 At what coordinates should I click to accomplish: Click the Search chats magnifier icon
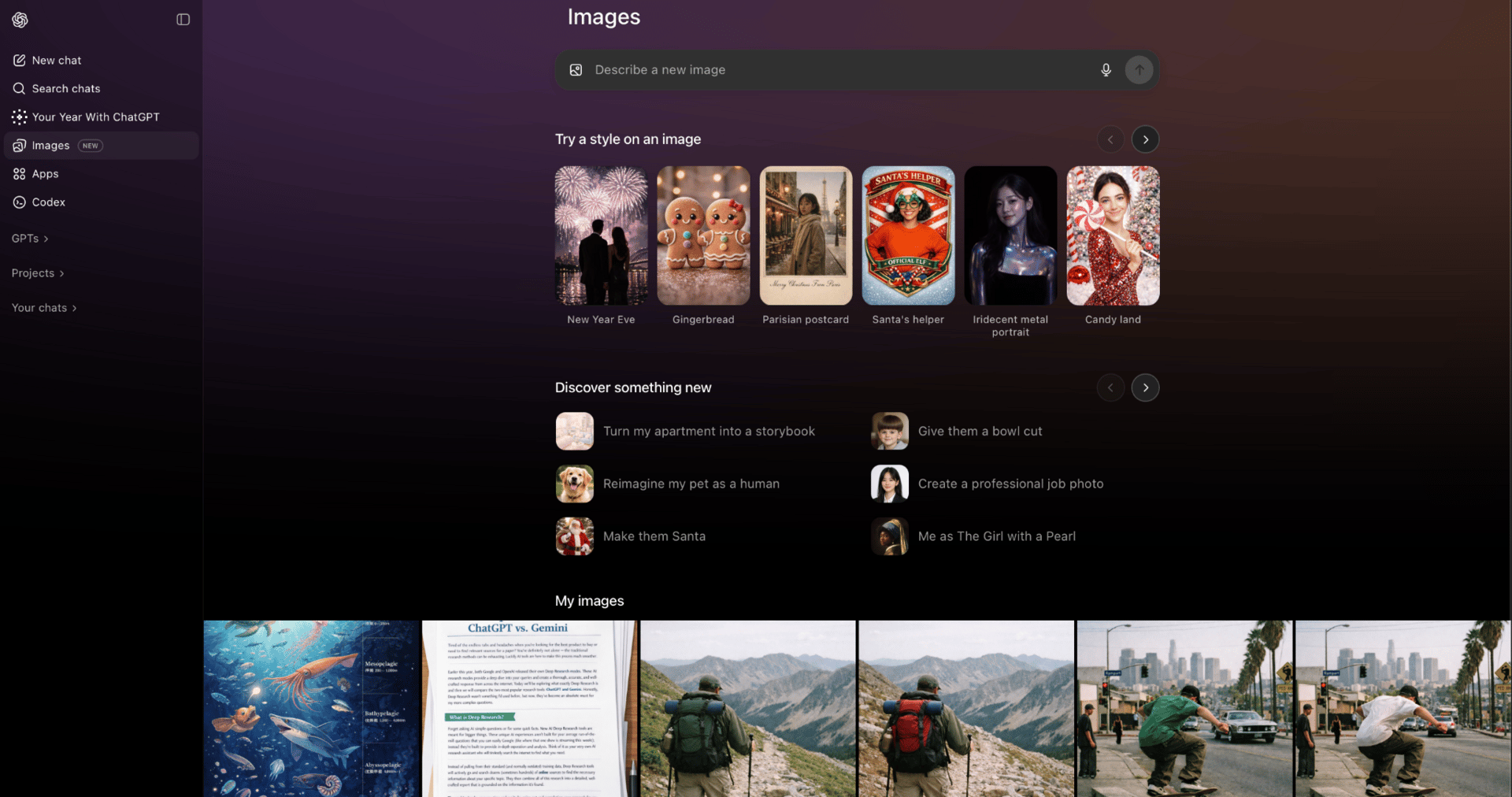[x=20, y=89]
